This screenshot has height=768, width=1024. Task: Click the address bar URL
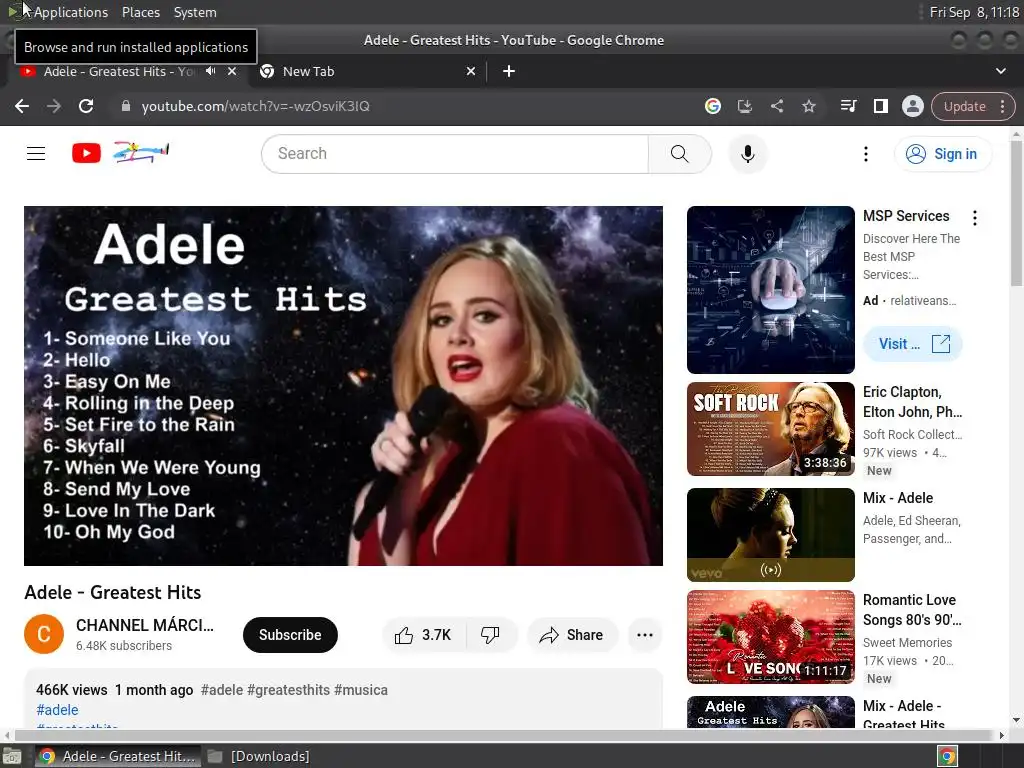click(x=255, y=106)
